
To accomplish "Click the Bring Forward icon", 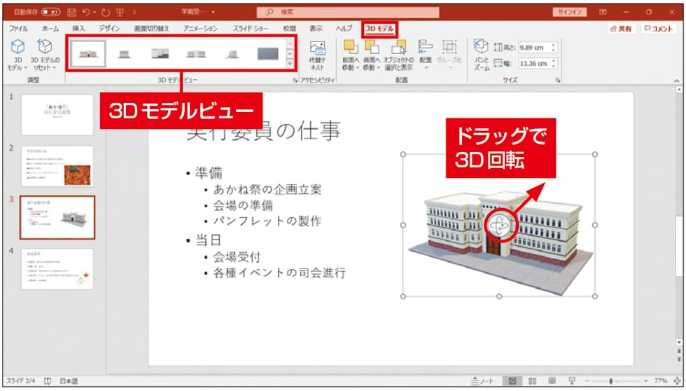I will pyautogui.click(x=350, y=47).
